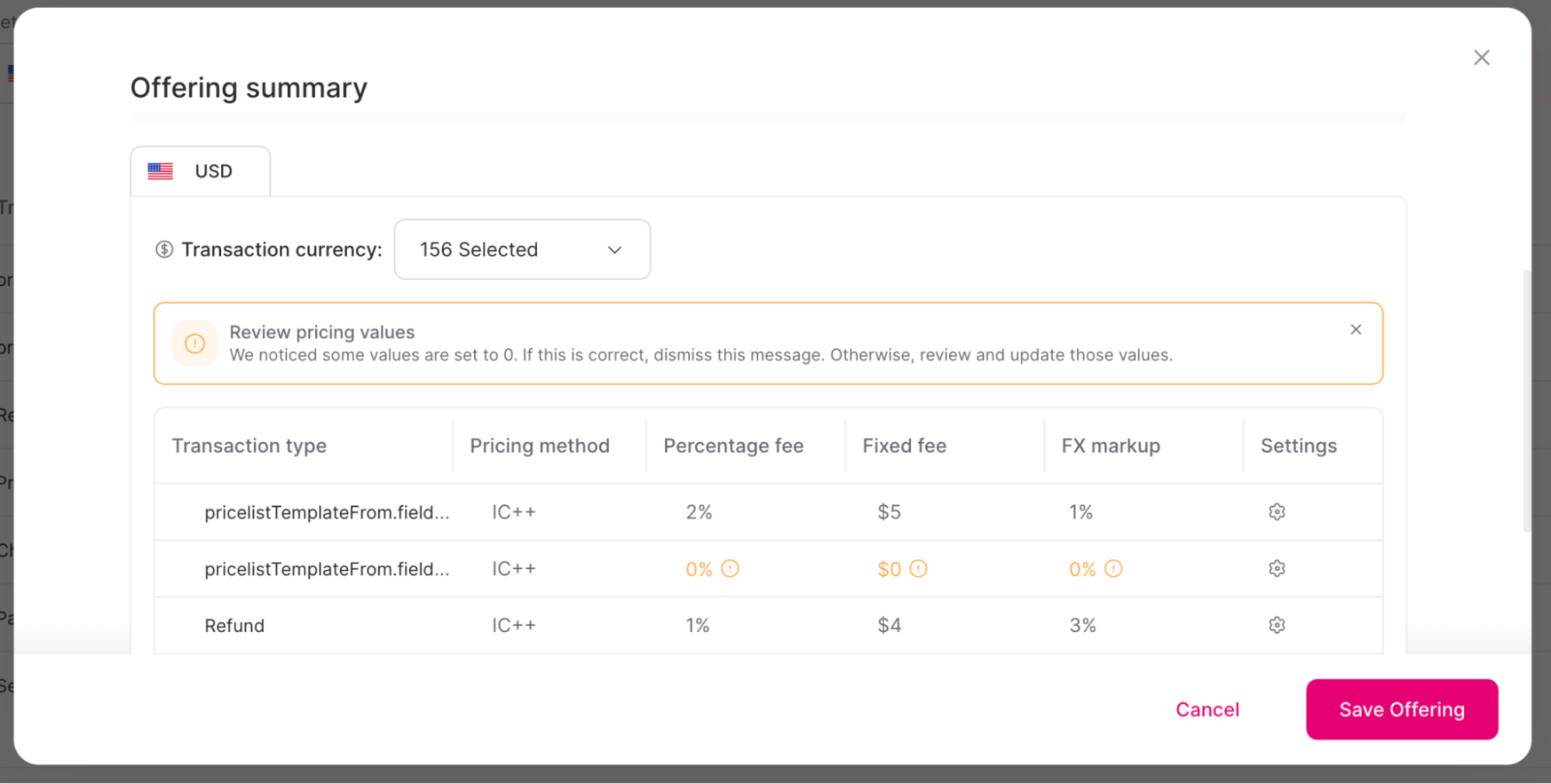The width and height of the screenshot is (1551, 784).
Task: Click the alert icon in the Review pricing banner
Action: click(x=195, y=343)
